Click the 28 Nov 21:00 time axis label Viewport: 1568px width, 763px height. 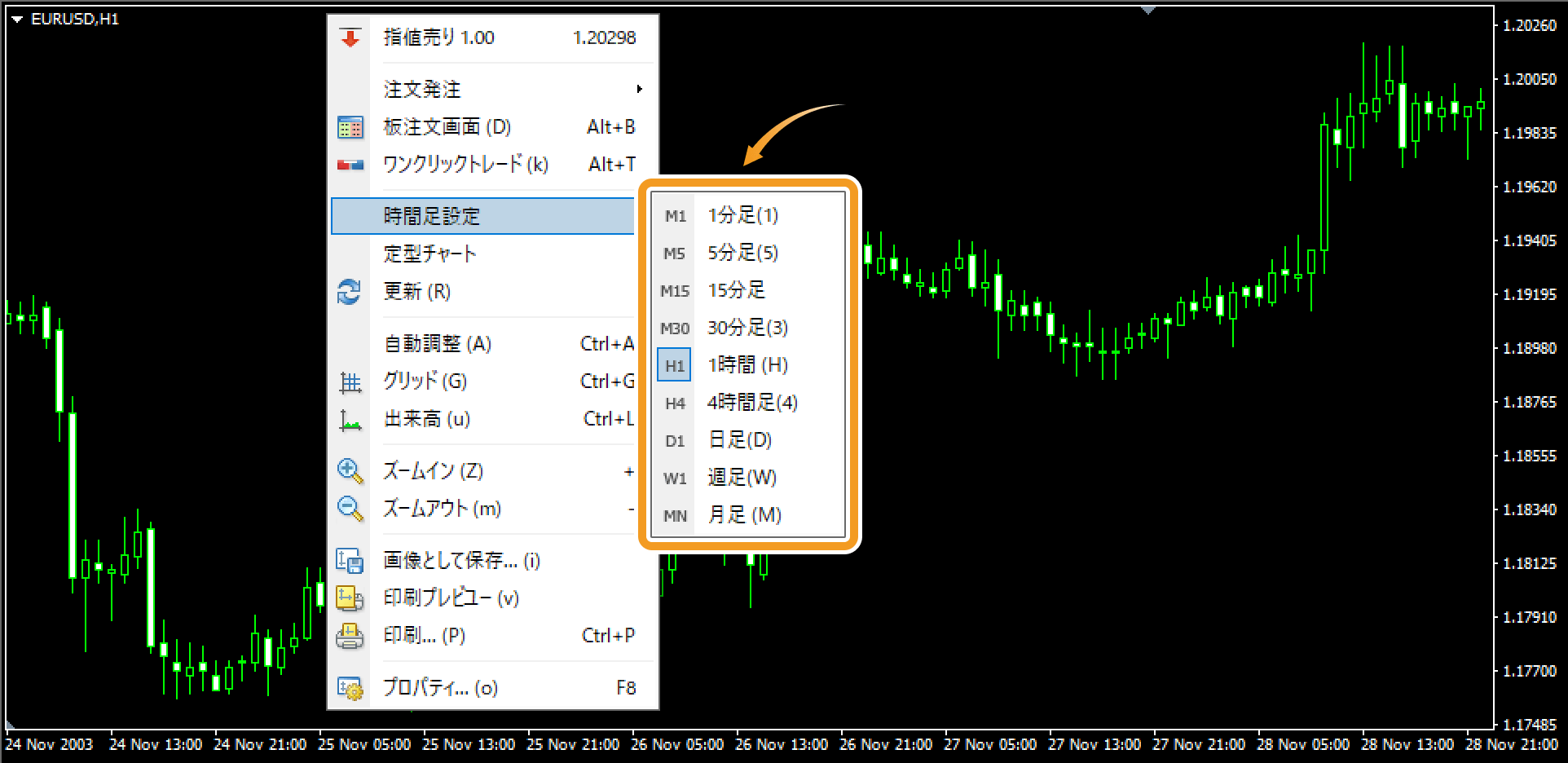1512,744
